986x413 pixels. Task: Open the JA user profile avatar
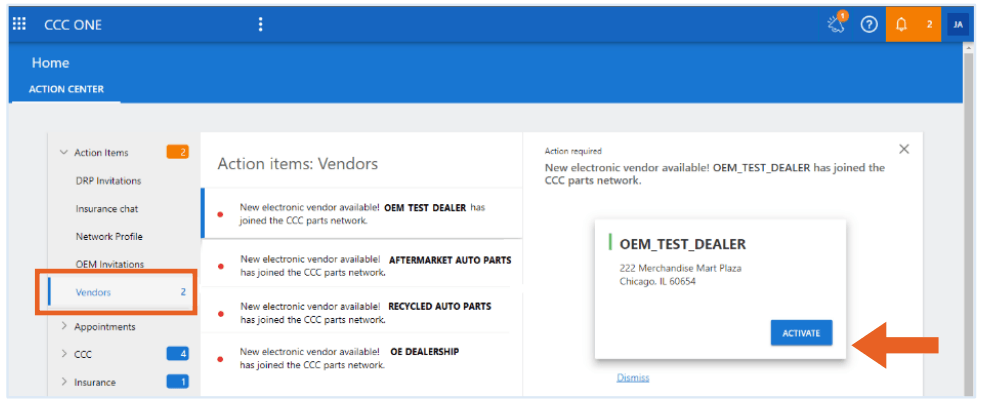pos(958,25)
